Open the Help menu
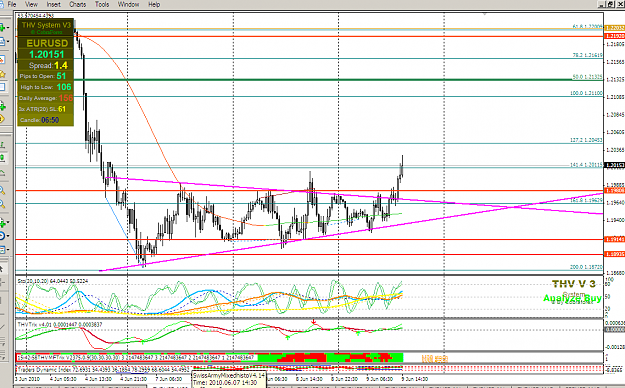This screenshot has height=388, width=625. coord(154,4)
